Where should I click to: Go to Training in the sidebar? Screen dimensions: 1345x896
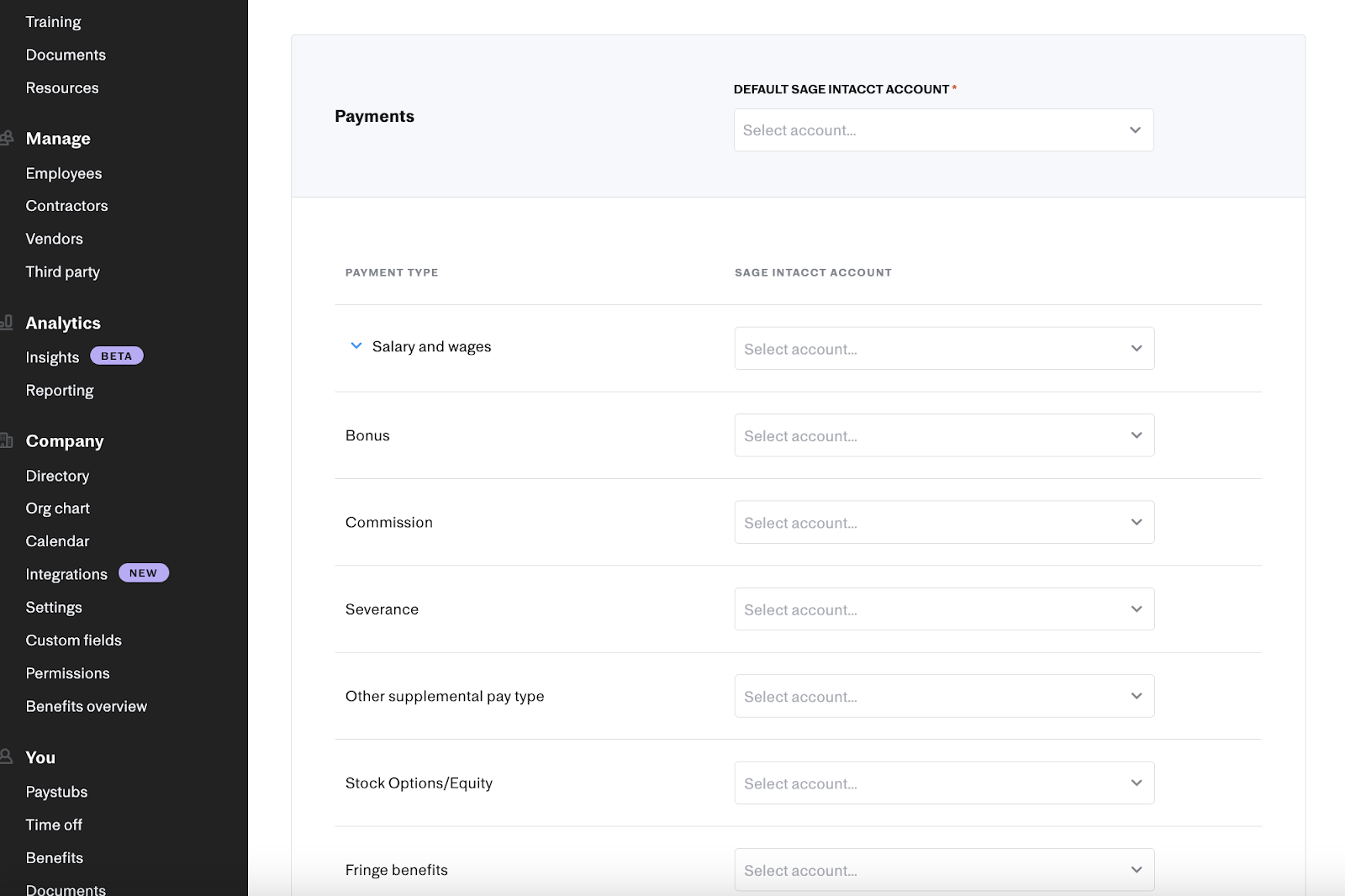54,22
